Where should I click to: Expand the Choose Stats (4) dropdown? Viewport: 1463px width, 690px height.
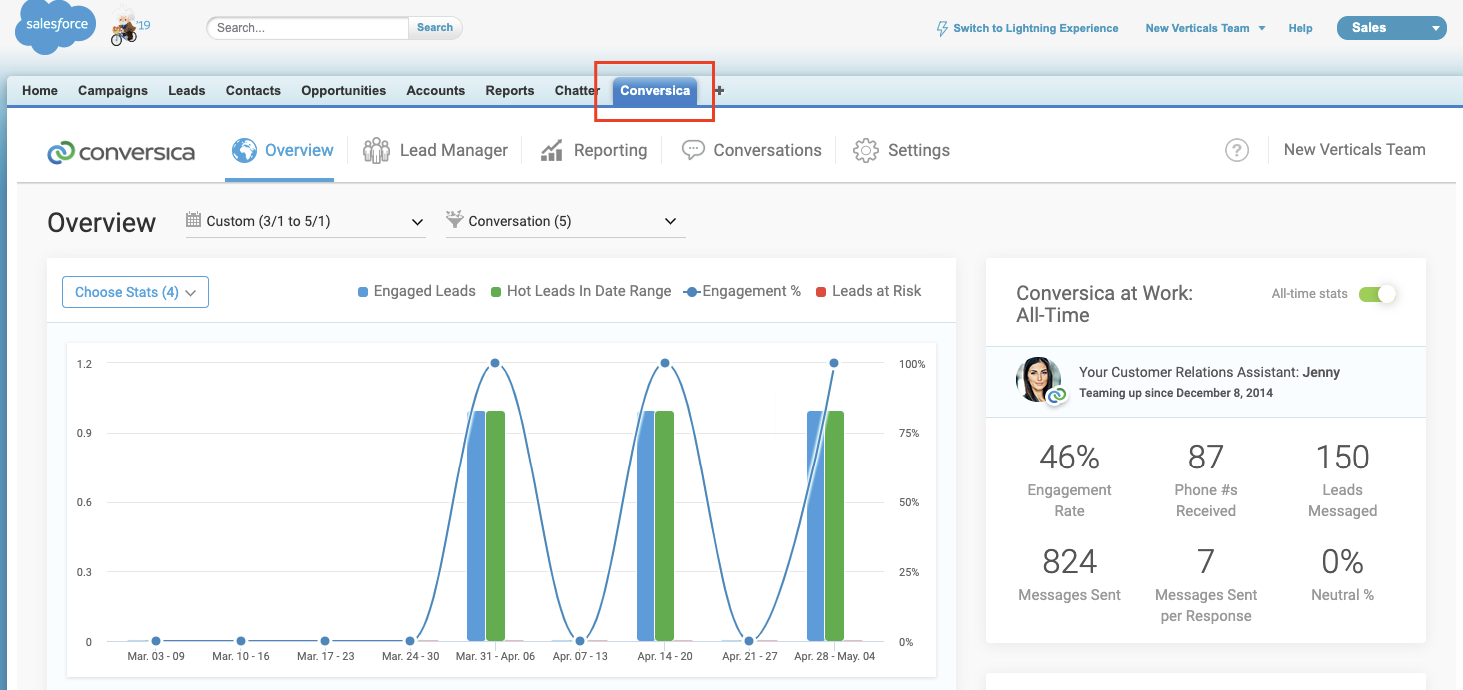(x=135, y=292)
